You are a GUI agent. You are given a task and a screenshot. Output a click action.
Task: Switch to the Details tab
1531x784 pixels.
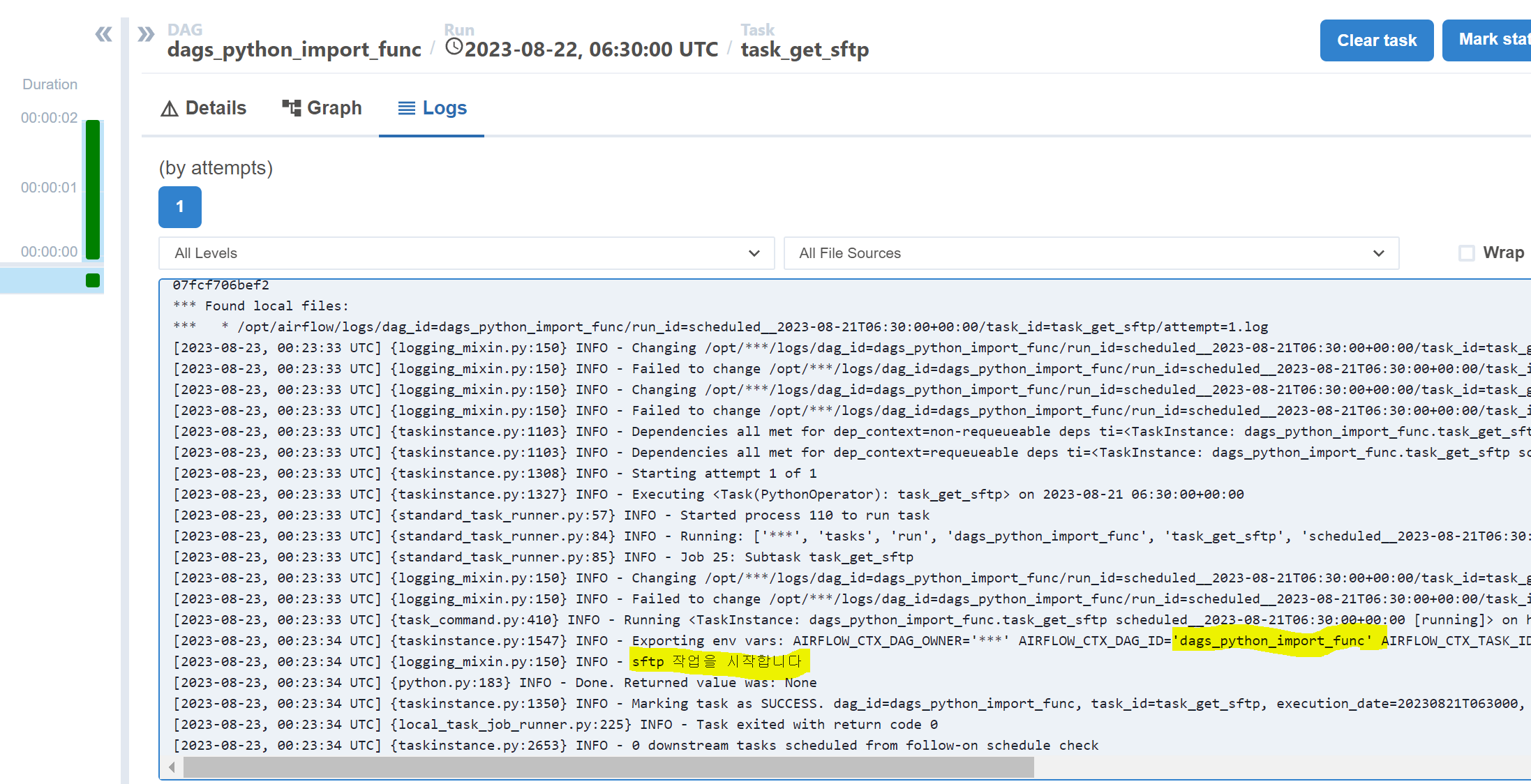[x=216, y=108]
